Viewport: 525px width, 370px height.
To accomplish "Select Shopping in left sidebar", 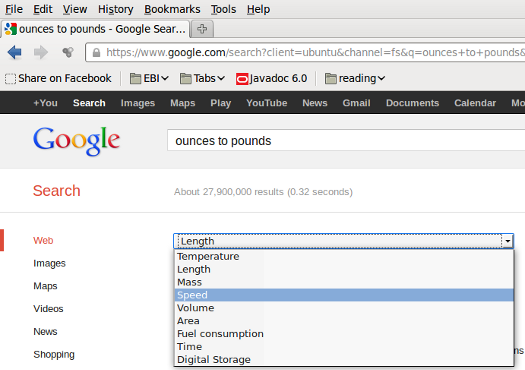I will click(54, 354).
